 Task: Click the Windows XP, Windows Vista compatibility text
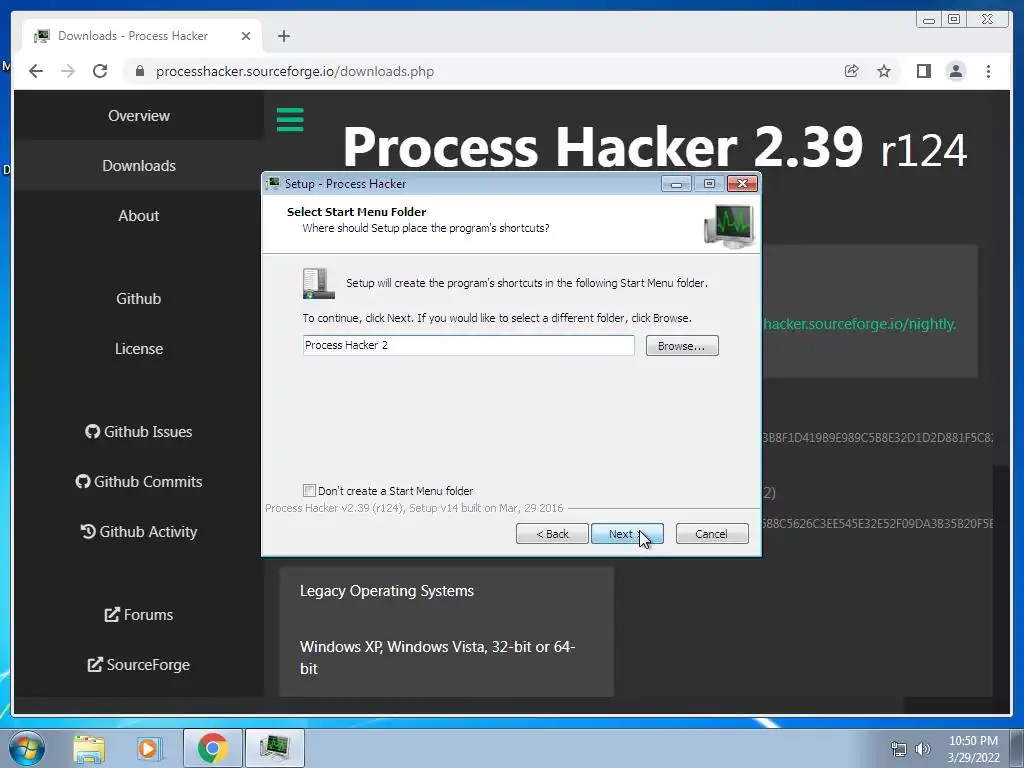click(437, 658)
